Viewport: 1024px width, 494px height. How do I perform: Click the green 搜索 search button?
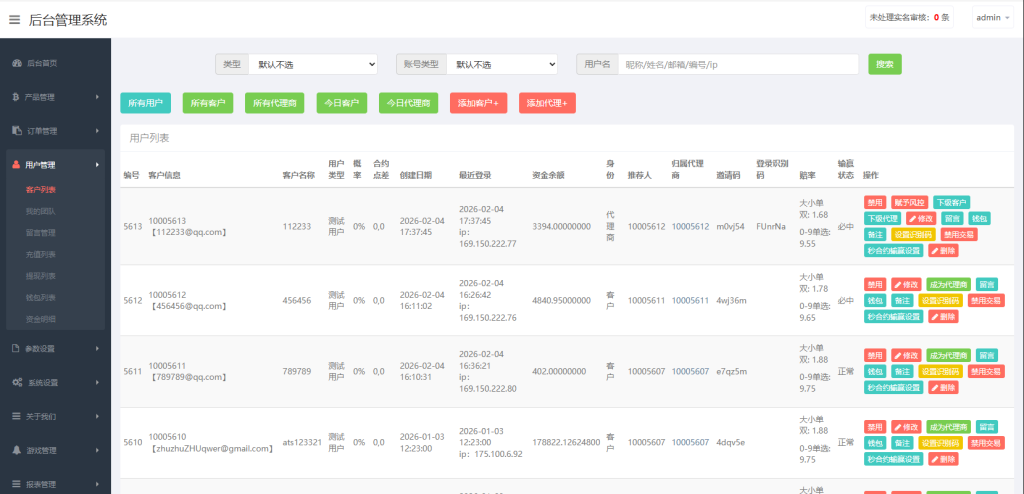(x=885, y=64)
